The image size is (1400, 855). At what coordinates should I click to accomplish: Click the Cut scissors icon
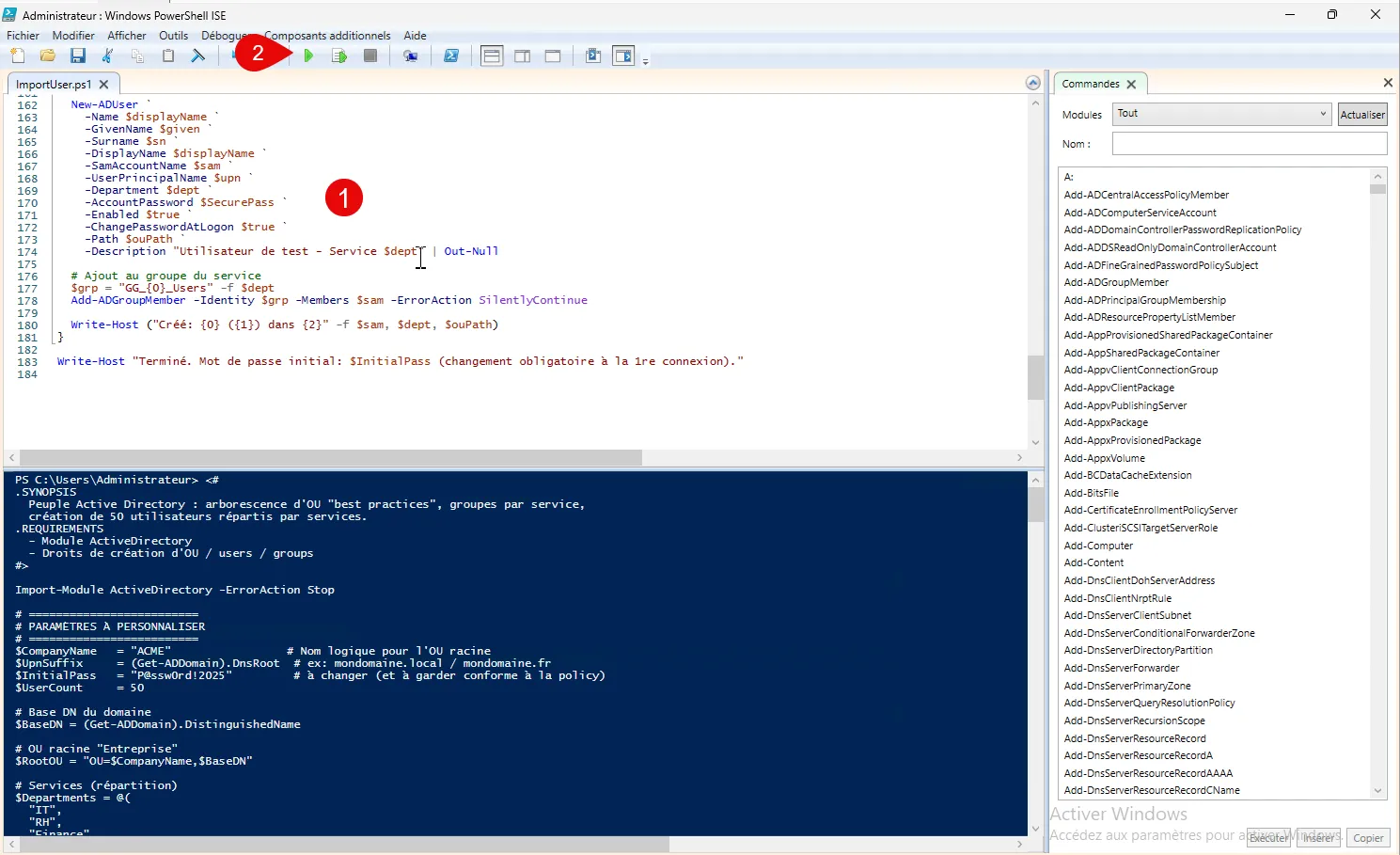click(108, 56)
